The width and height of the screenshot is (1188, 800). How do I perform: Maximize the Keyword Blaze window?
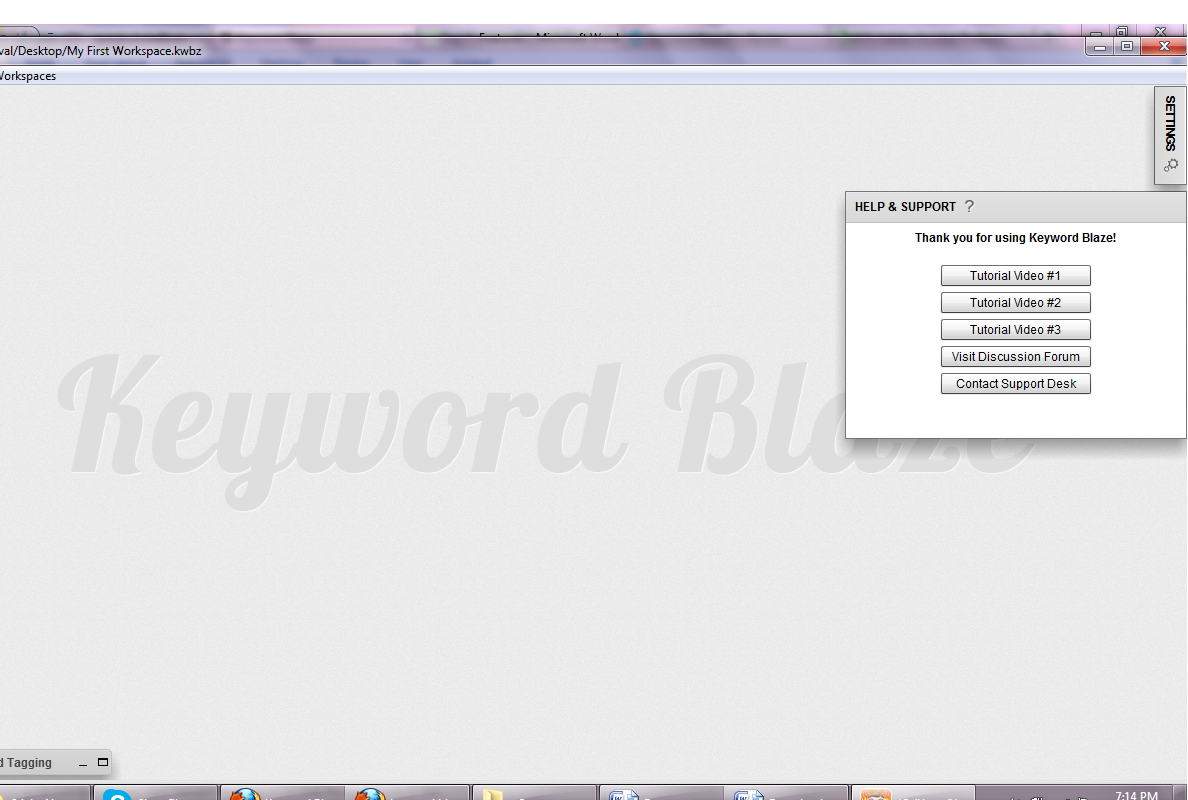[1127, 47]
